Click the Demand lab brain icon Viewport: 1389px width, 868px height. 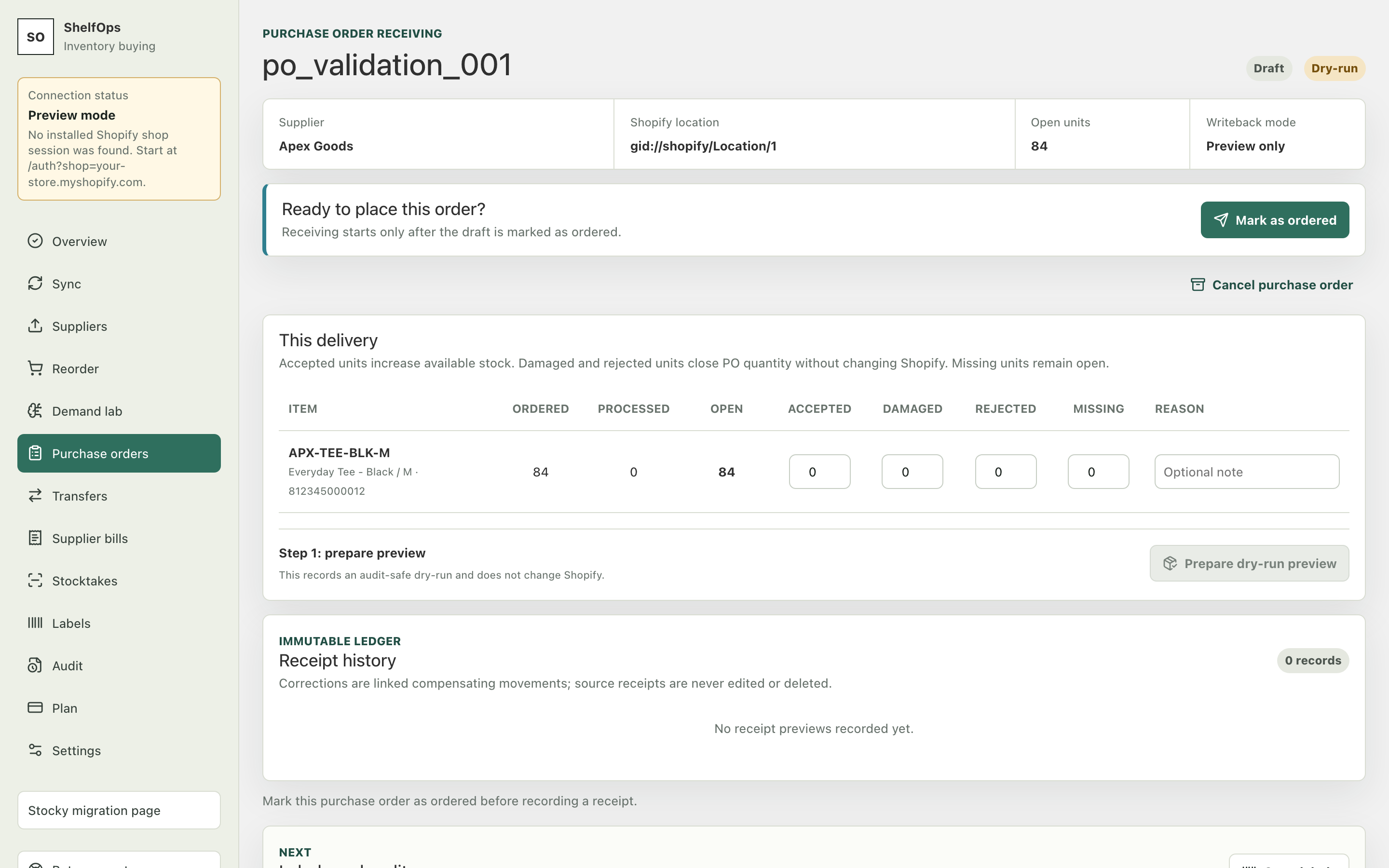tap(35, 410)
